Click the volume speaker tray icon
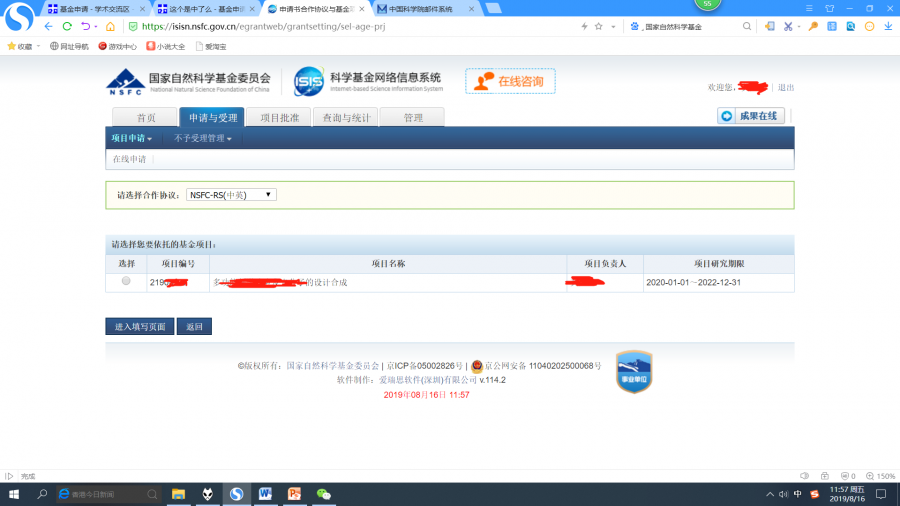Image resolution: width=900 pixels, height=506 pixels. [783, 494]
